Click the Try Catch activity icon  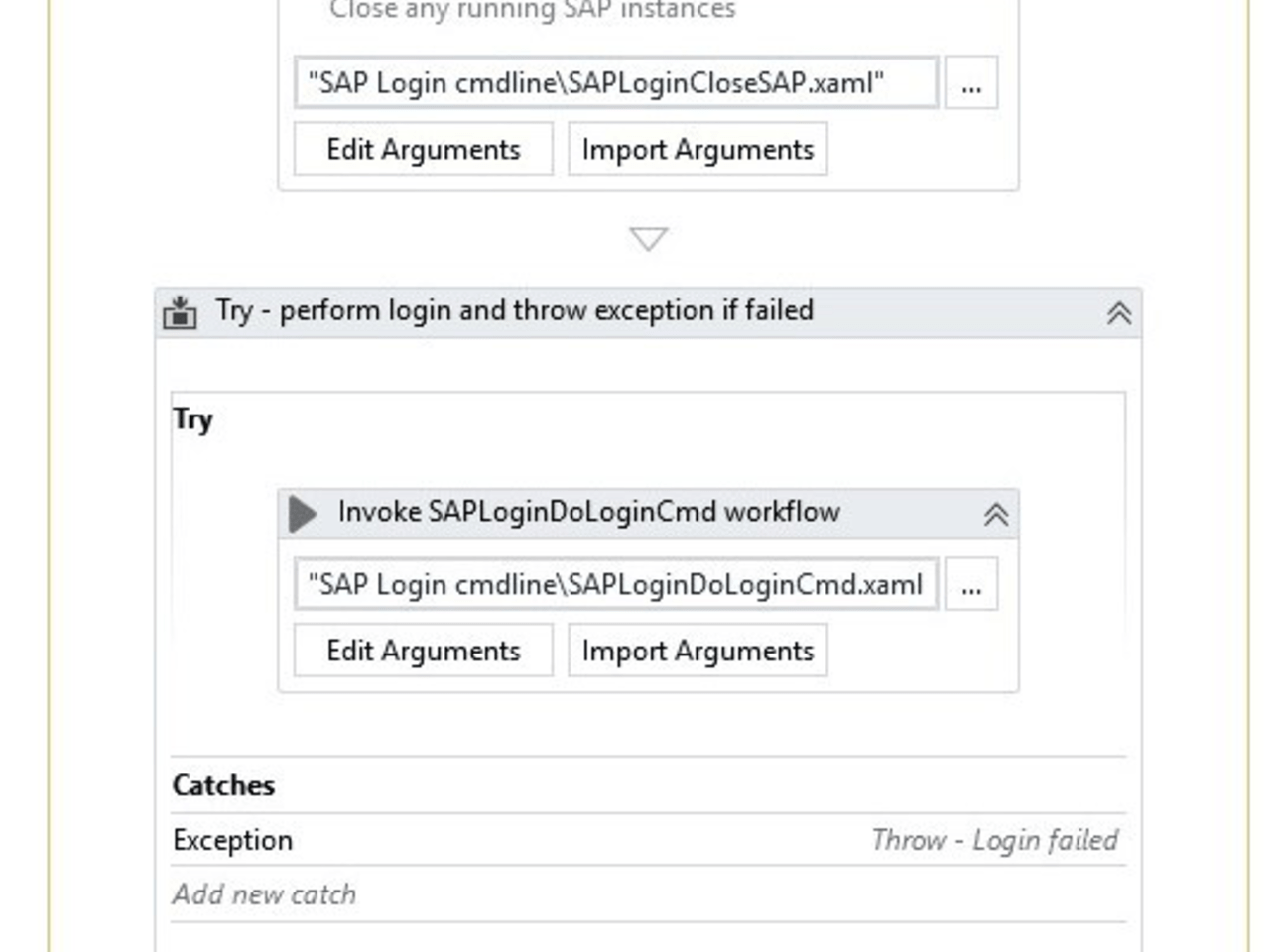pos(180,312)
